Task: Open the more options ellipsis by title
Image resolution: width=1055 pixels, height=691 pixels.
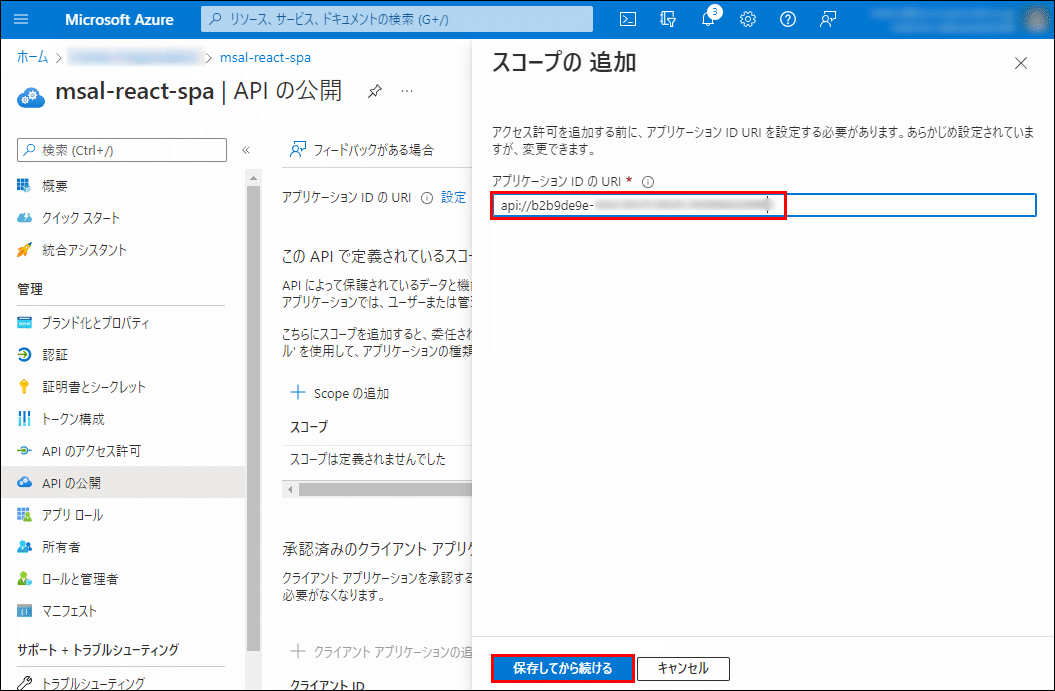Action: tap(407, 91)
